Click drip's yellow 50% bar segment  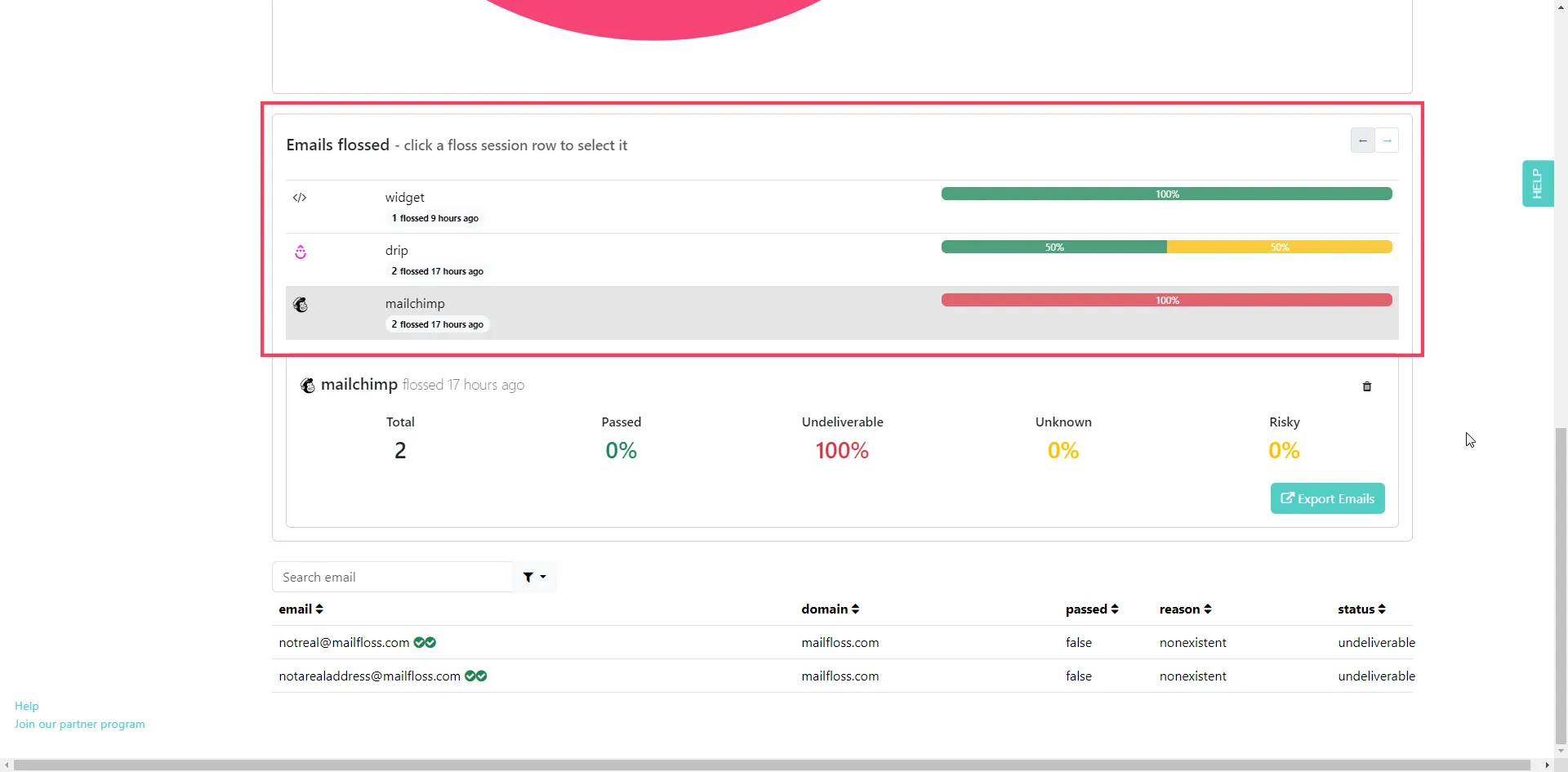[x=1280, y=247]
